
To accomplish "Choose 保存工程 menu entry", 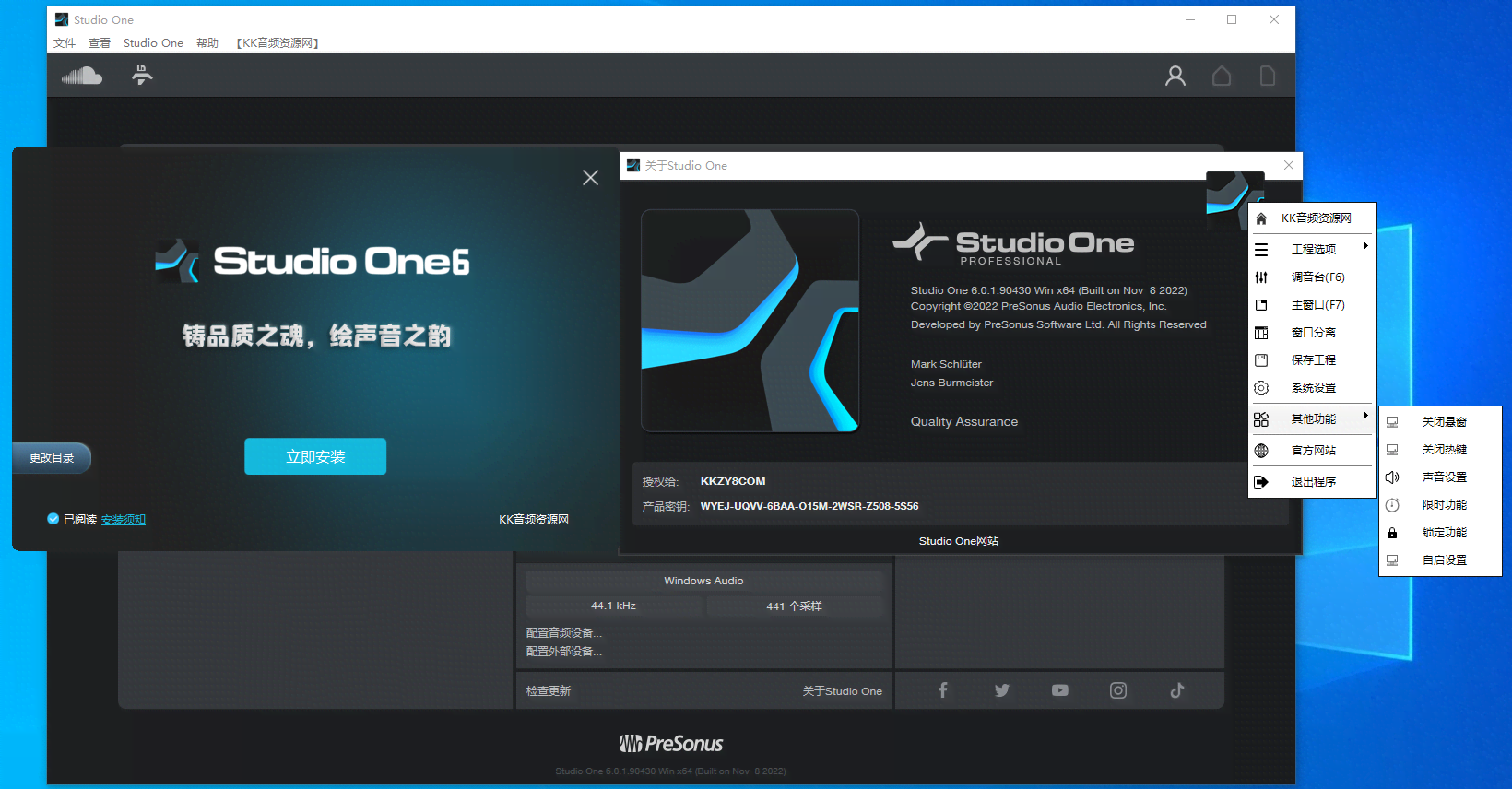I will point(1312,360).
